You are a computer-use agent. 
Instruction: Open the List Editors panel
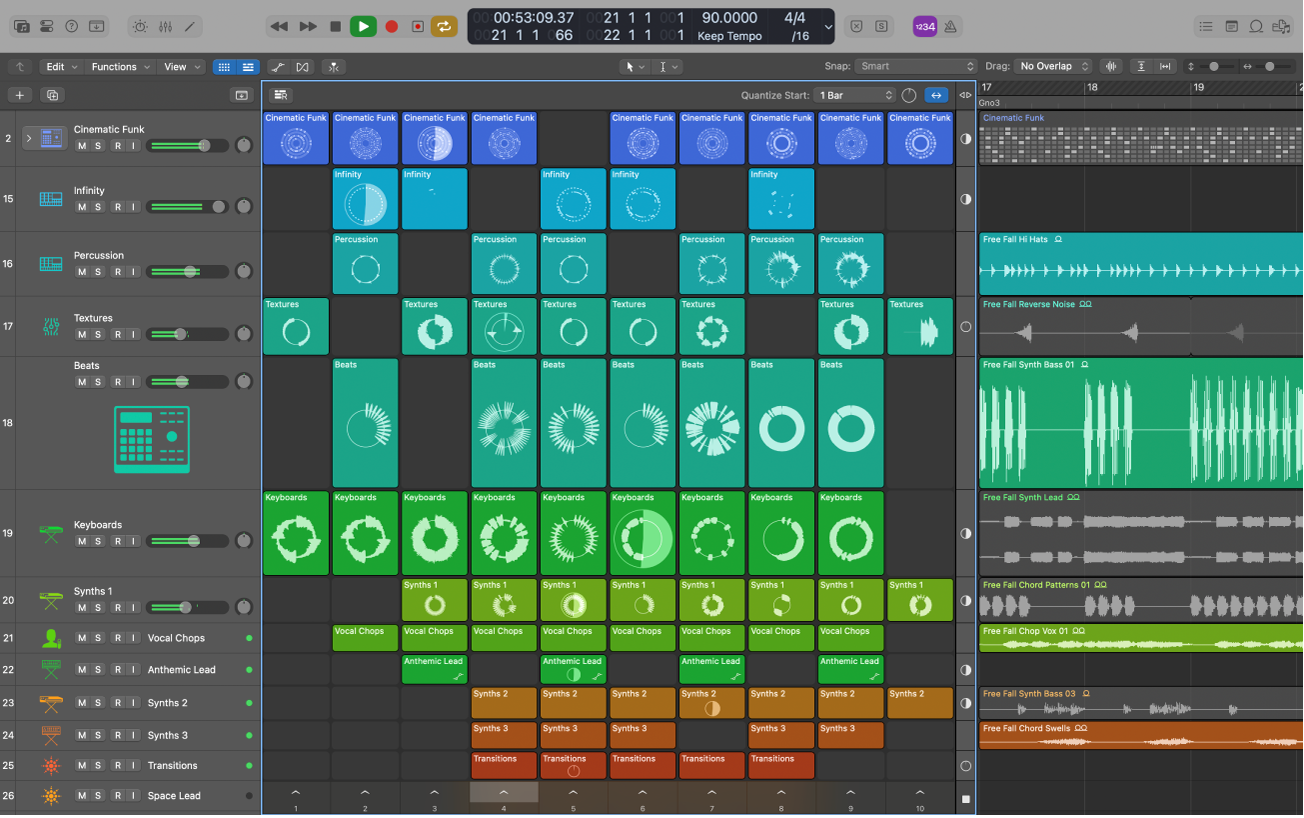click(x=1206, y=27)
